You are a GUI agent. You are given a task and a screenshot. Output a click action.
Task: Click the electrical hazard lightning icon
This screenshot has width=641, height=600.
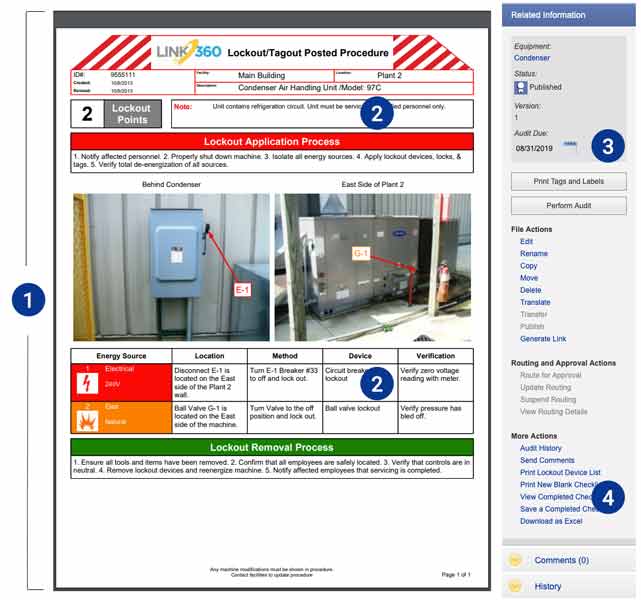tap(85, 380)
